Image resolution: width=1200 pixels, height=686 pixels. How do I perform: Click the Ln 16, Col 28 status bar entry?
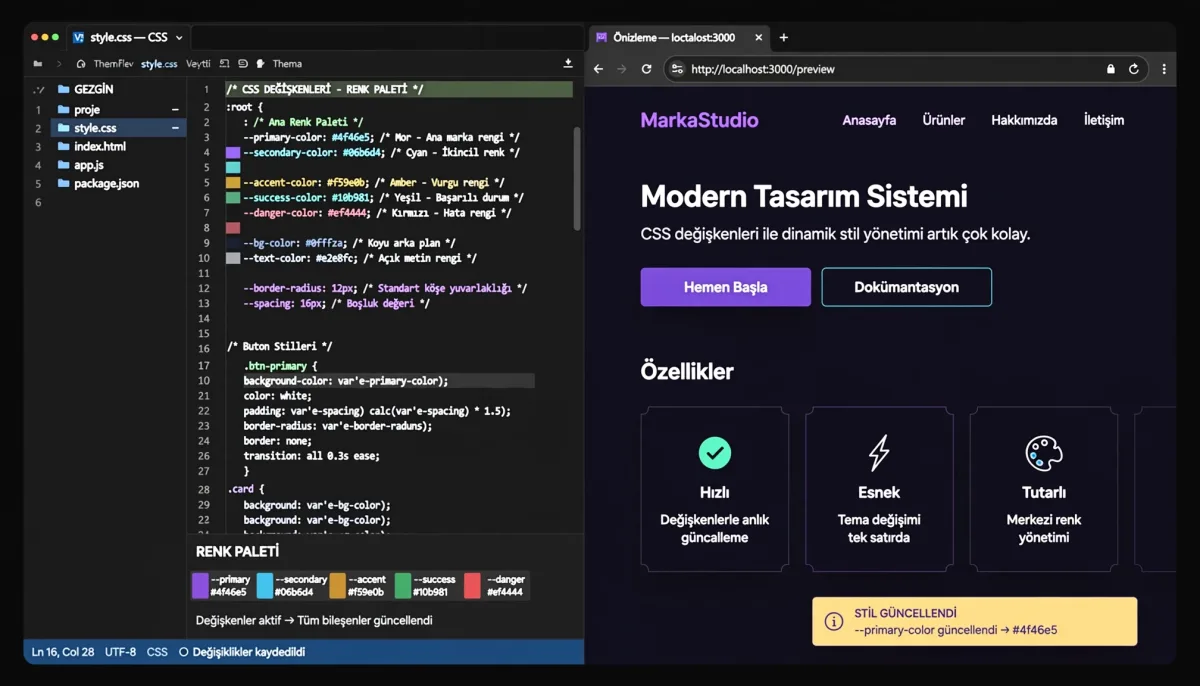click(x=63, y=652)
